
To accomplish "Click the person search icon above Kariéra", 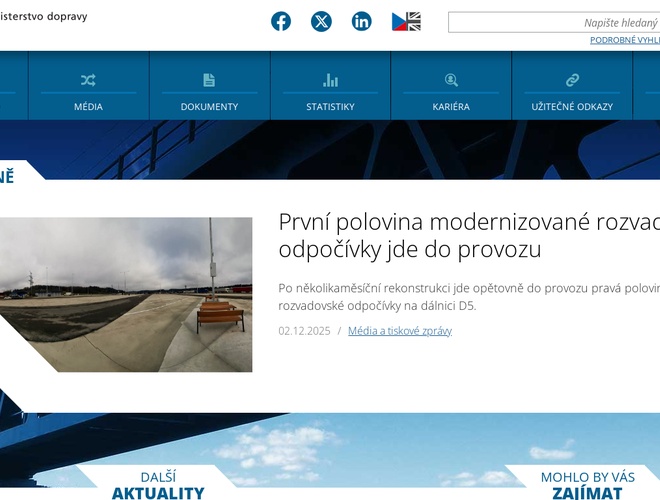I will tap(451, 80).
